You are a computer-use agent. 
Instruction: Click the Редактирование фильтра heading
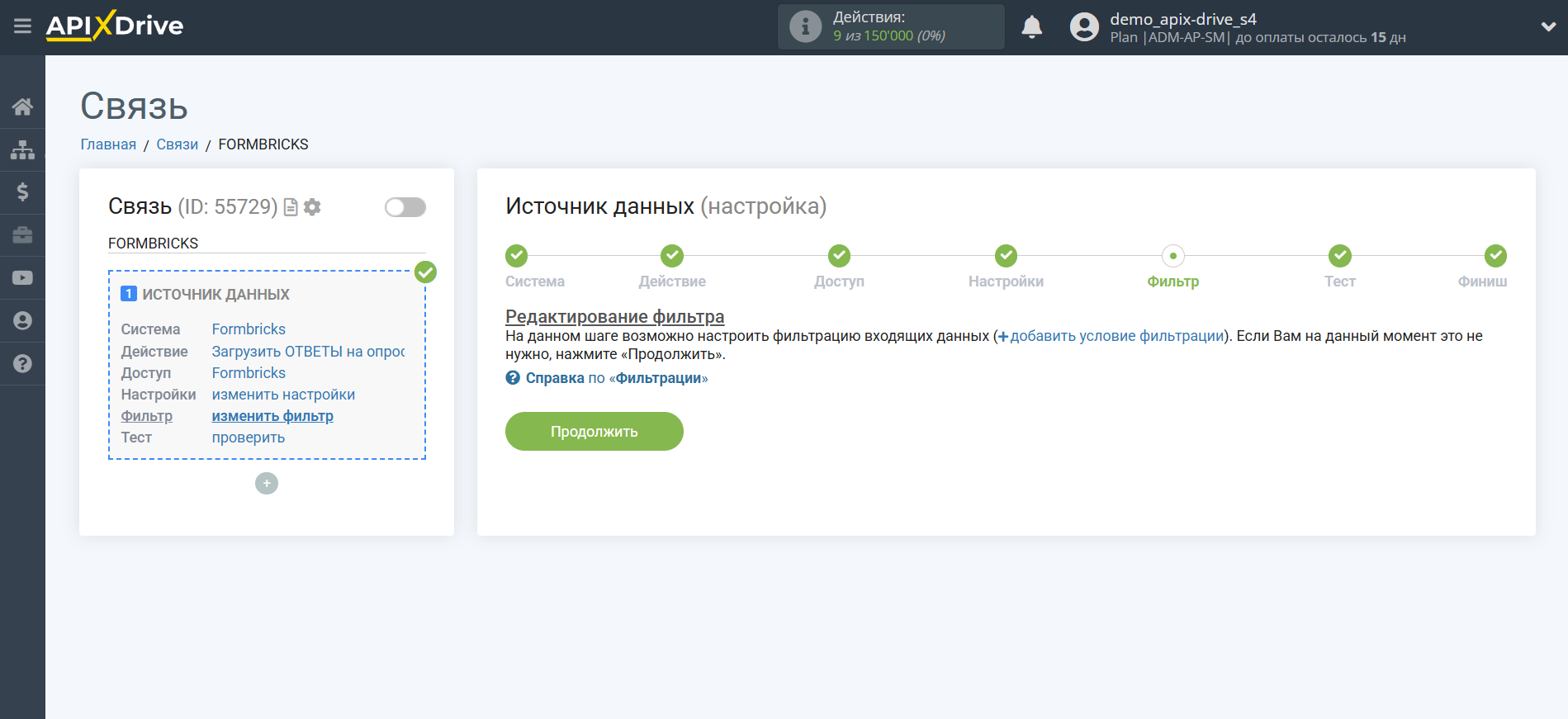[615, 317]
